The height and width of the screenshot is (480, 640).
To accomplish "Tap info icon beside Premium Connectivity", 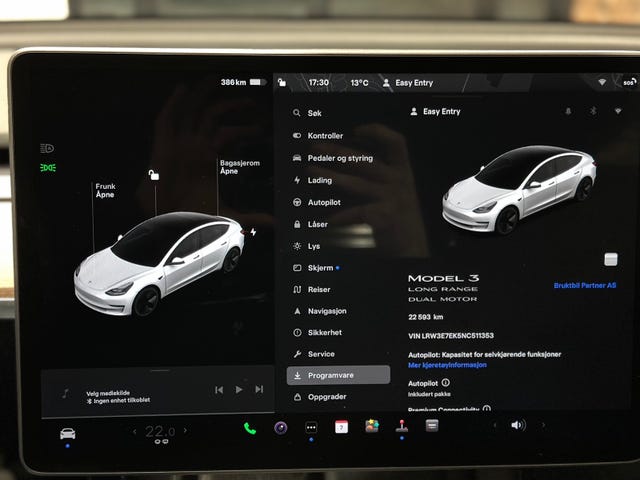I will tap(487, 409).
